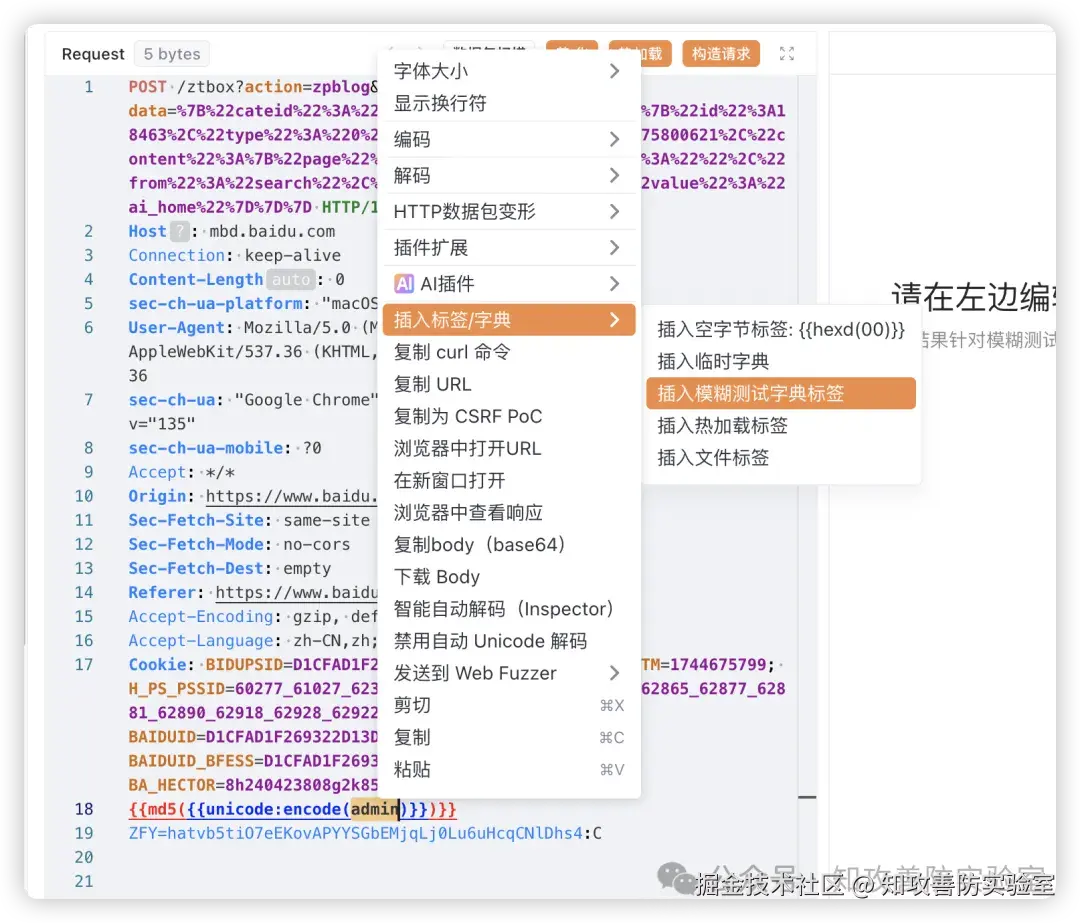1080x923 pixels.
Task: Open the 字体大小 font size submenu
Action: coord(508,71)
